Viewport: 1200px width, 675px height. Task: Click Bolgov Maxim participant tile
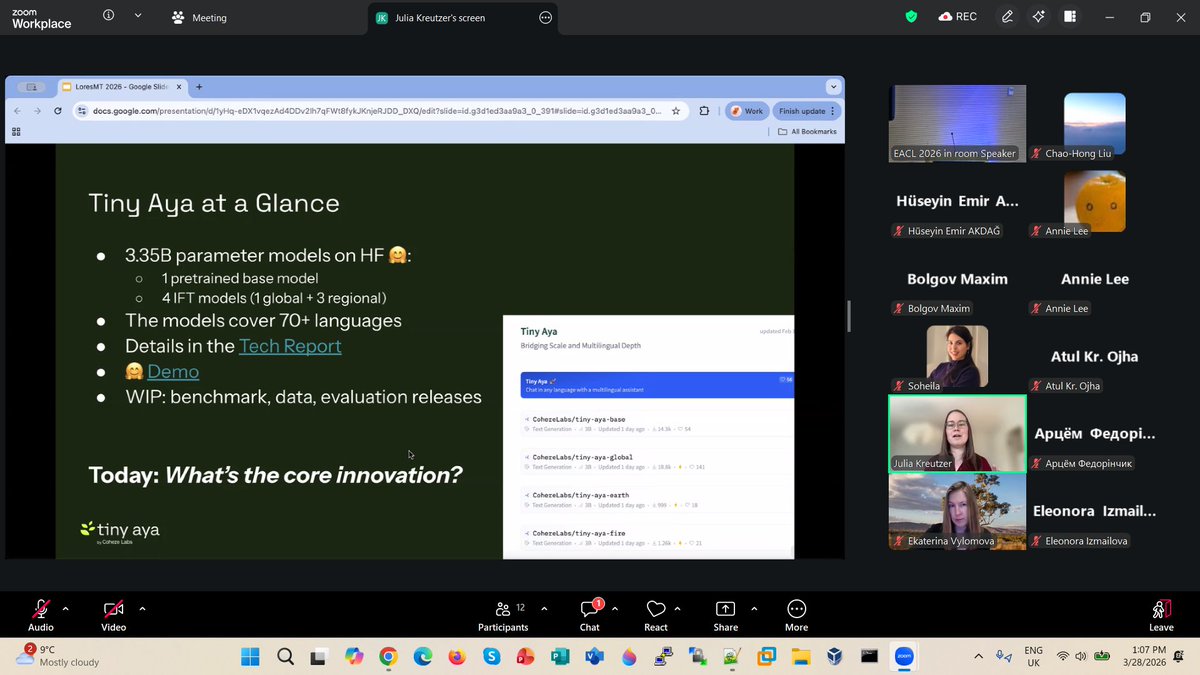pos(957,278)
